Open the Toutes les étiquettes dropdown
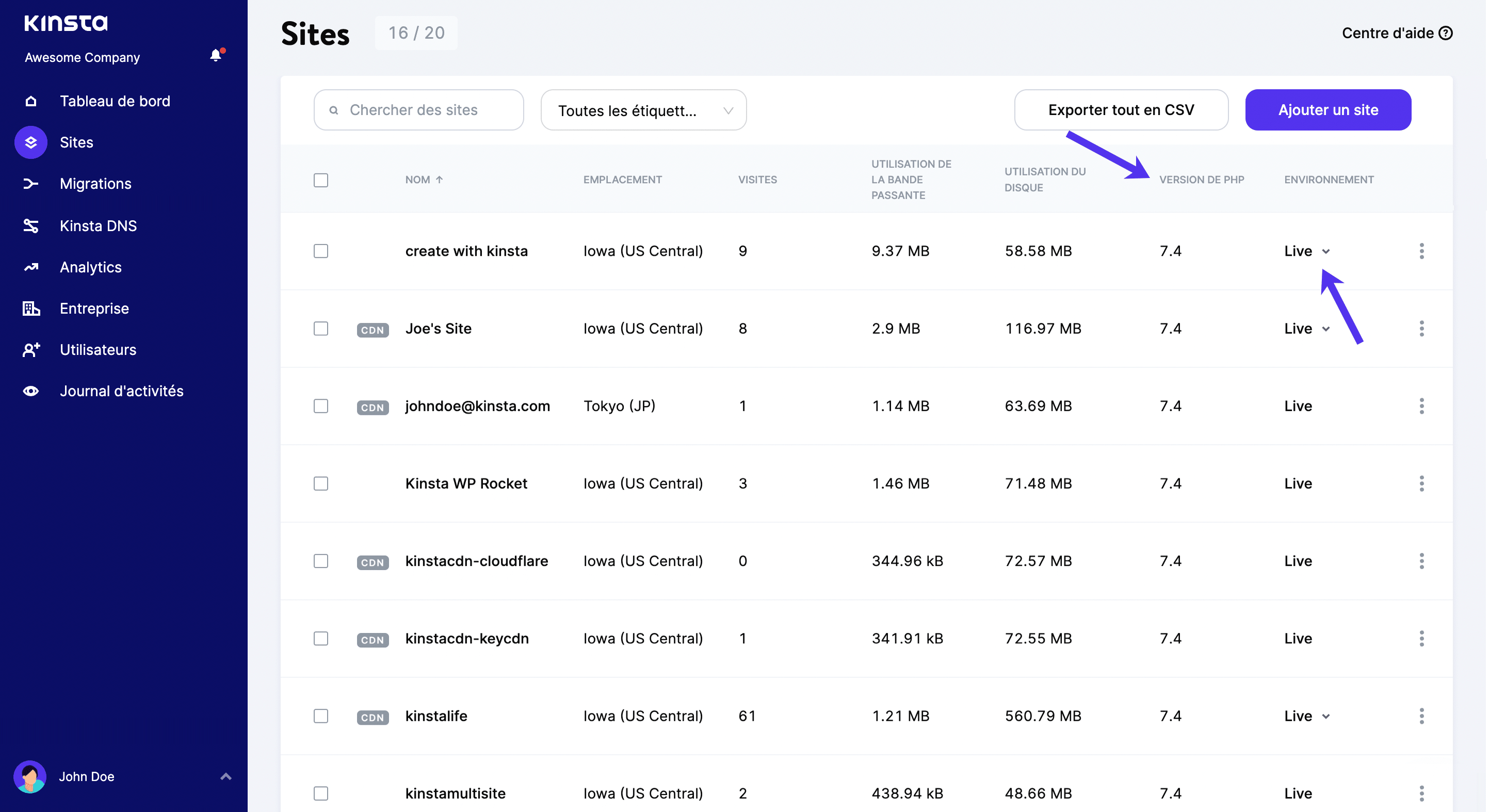Viewport: 1489px width, 812px height. [643, 110]
